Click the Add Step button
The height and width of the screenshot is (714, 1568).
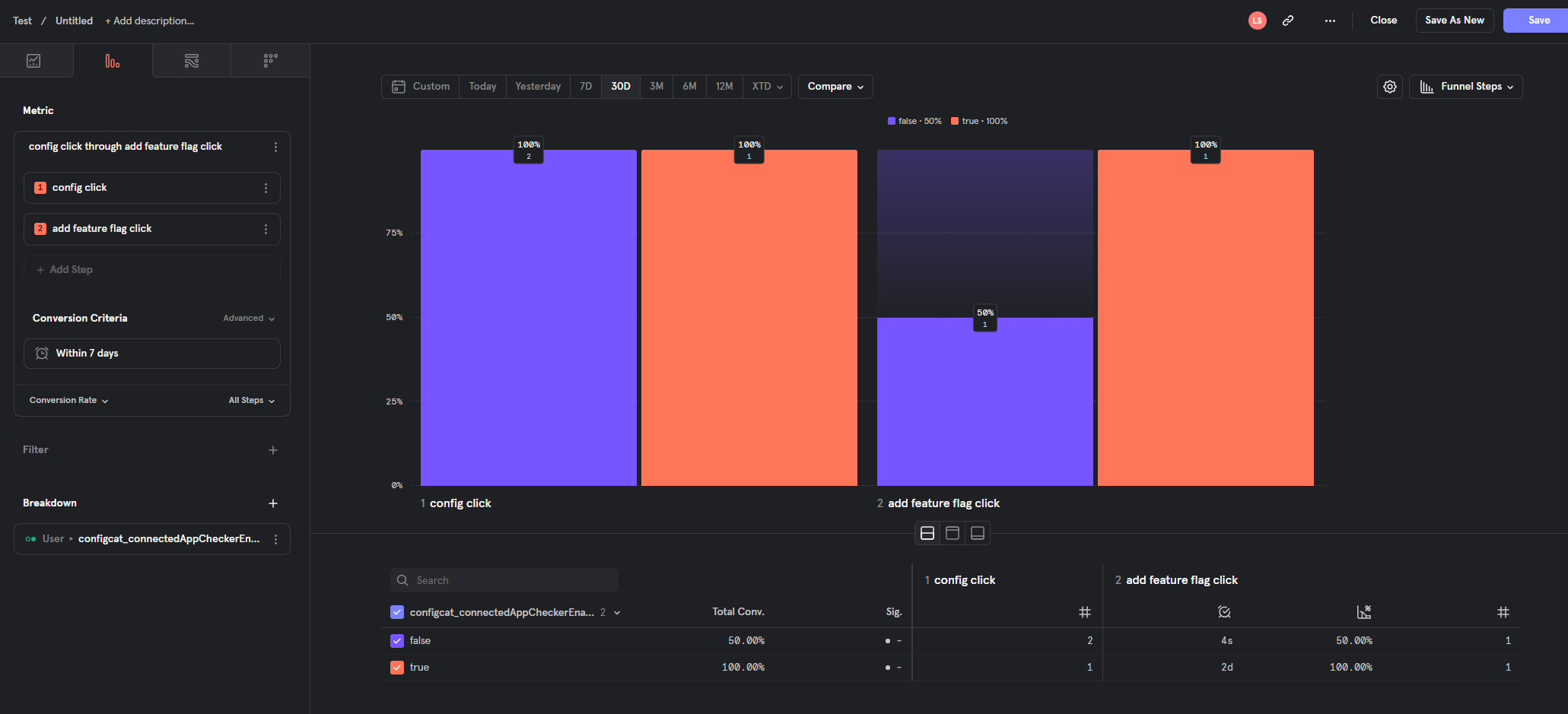(151, 269)
